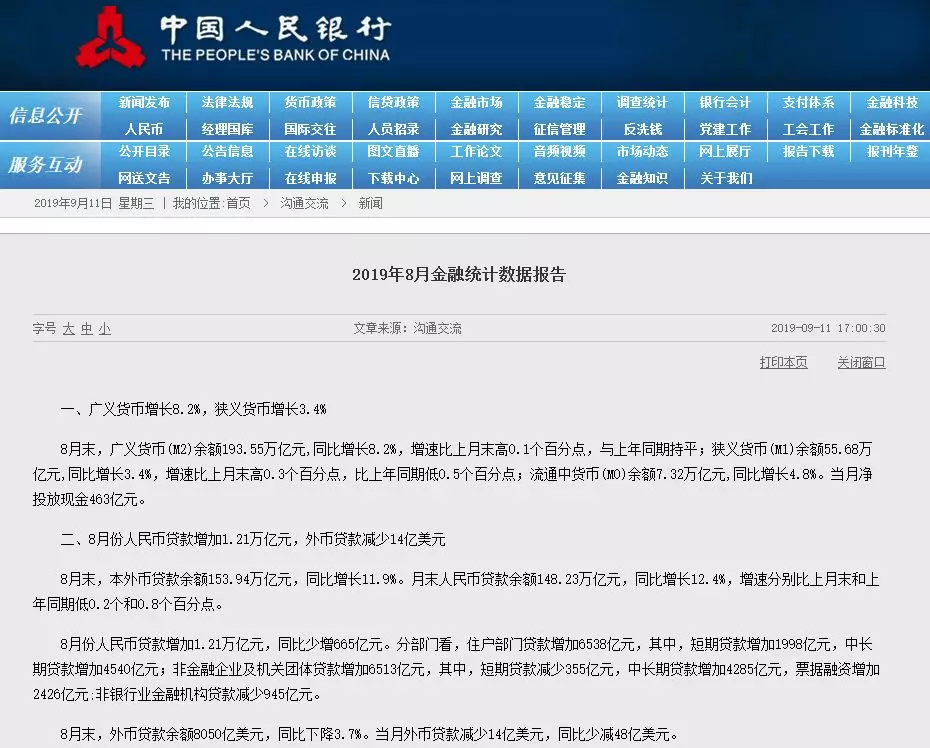Go to 办事大厅 page

coord(227,178)
